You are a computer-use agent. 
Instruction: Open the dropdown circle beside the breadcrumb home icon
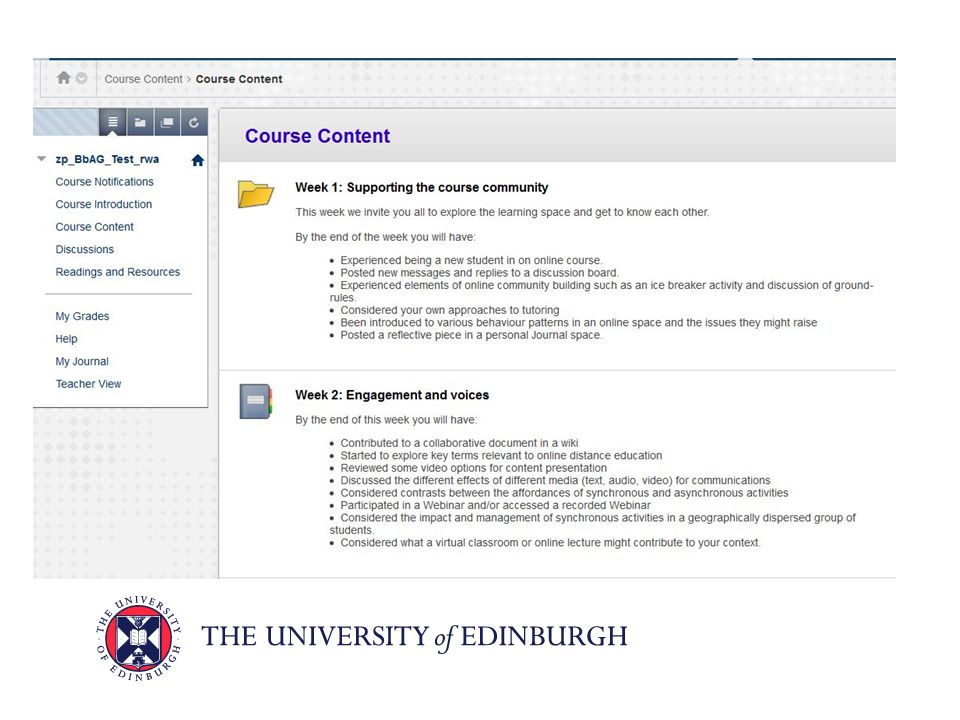[x=81, y=78]
